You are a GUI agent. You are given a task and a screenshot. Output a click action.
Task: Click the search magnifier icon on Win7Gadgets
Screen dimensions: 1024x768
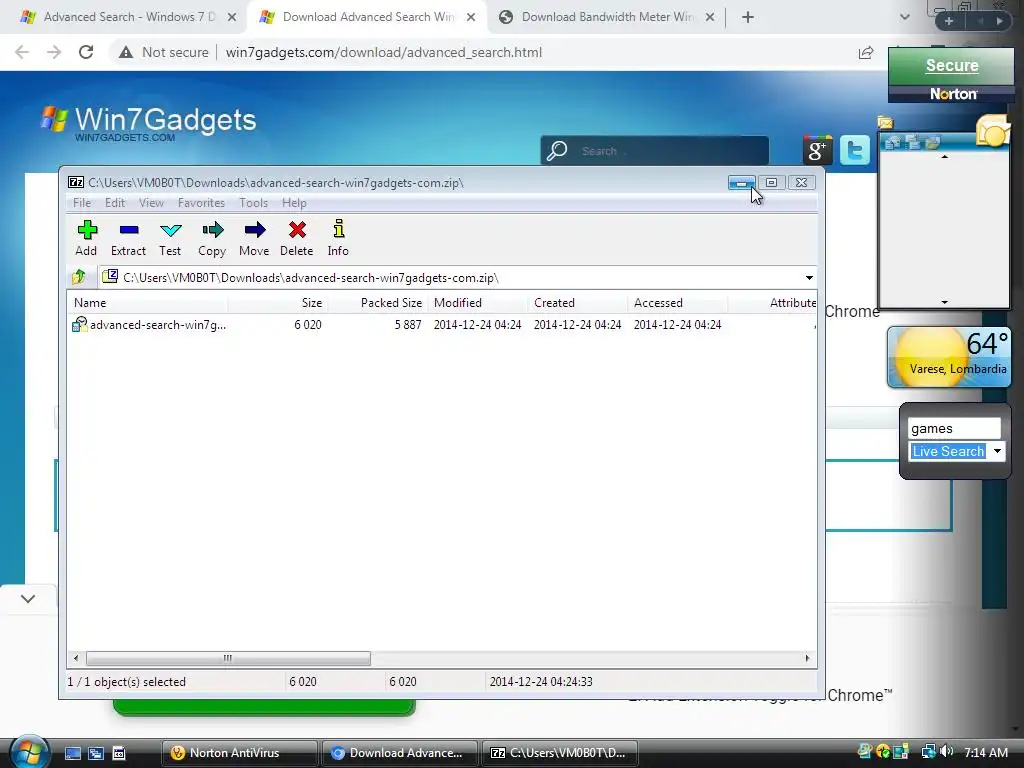[x=557, y=150]
